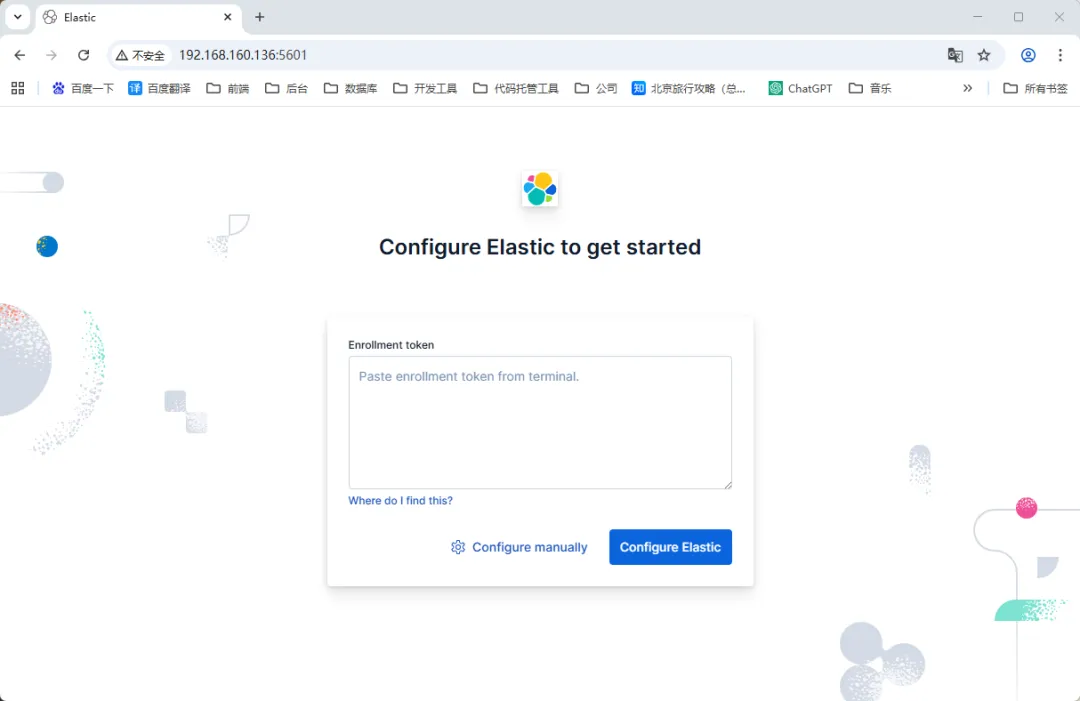
Task: Open the 后台 bookmark folder
Action: pos(287,88)
